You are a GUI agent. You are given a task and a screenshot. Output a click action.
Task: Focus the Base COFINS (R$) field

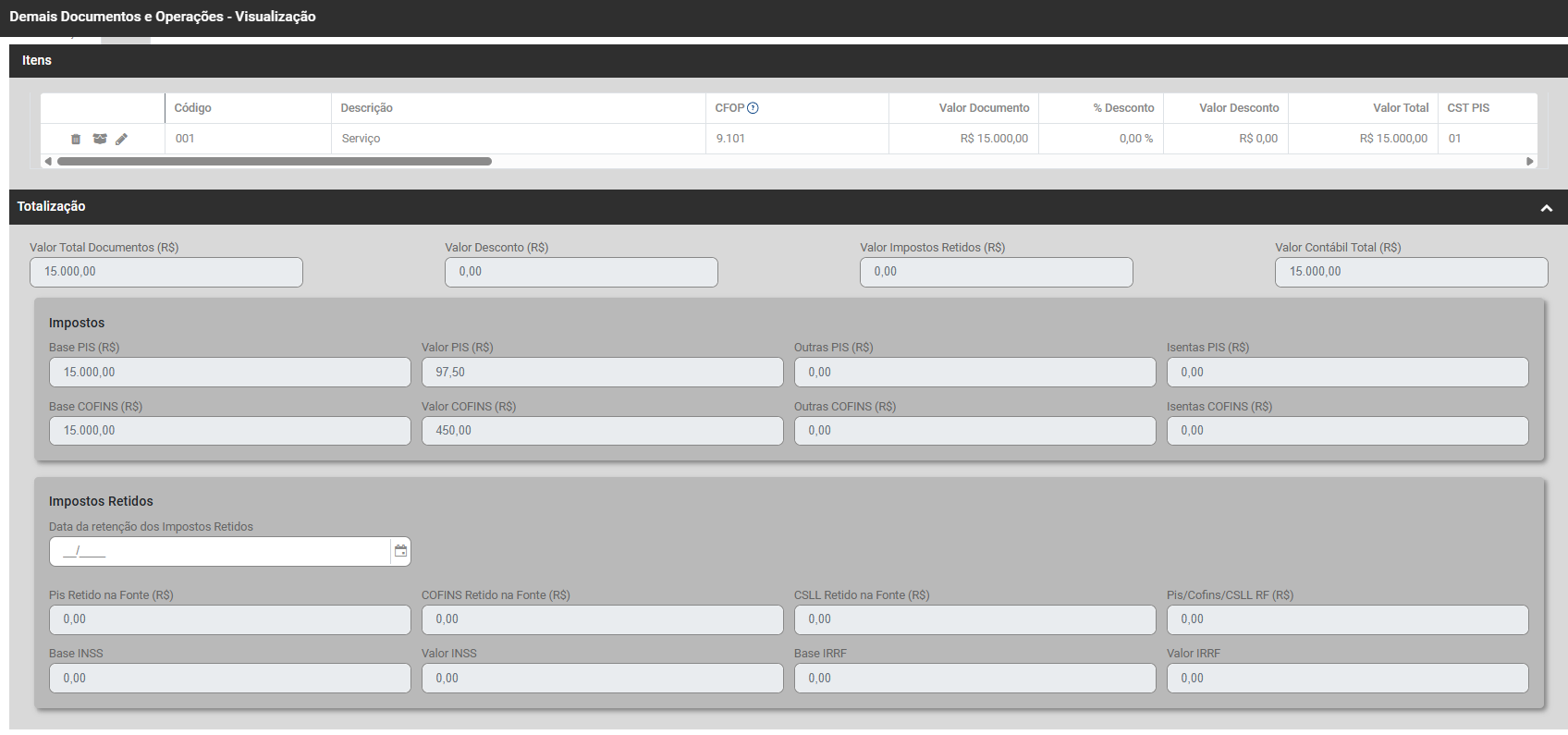pyautogui.click(x=230, y=431)
